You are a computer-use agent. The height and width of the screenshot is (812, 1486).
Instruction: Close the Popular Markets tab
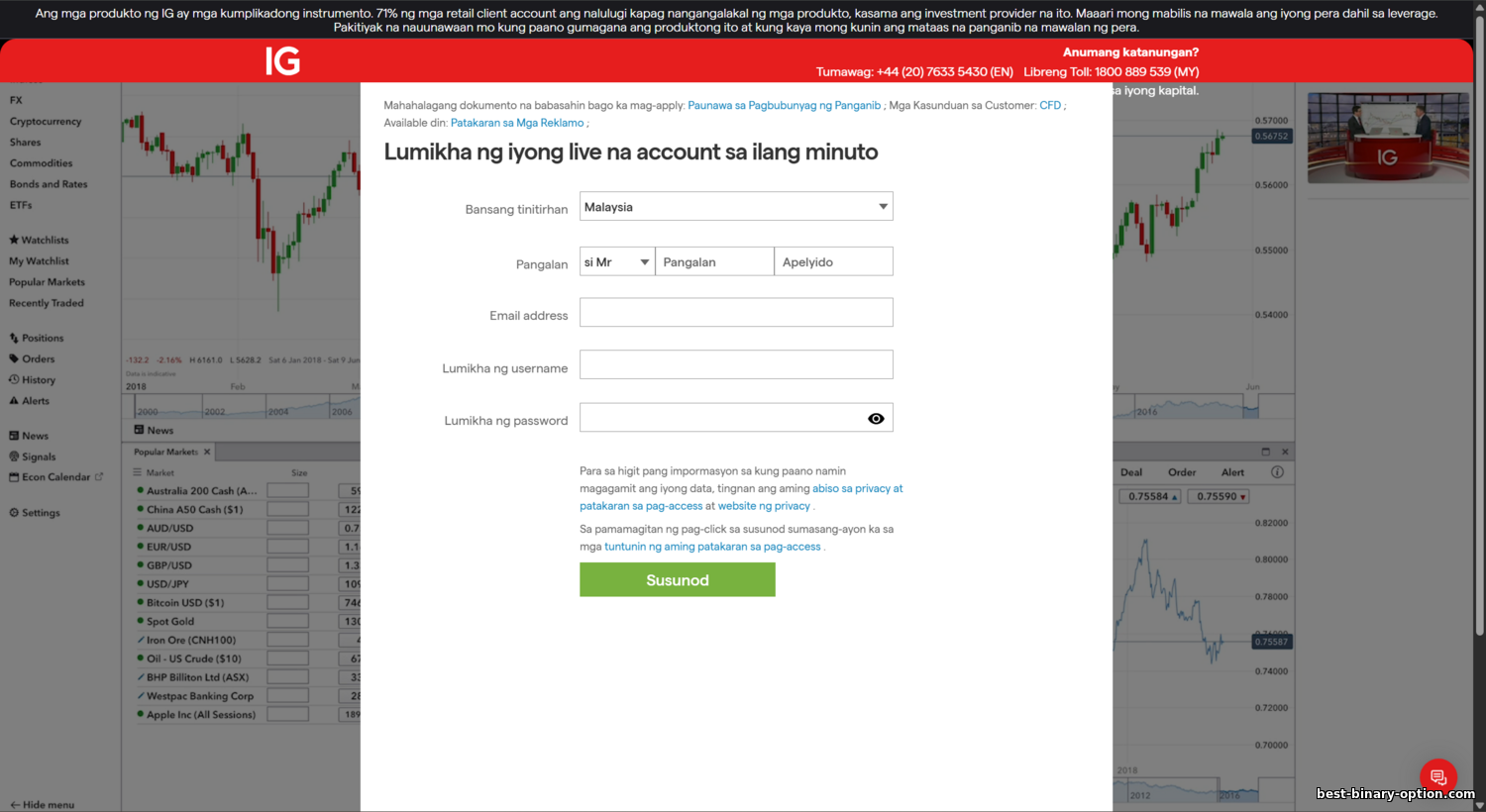(207, 452)
